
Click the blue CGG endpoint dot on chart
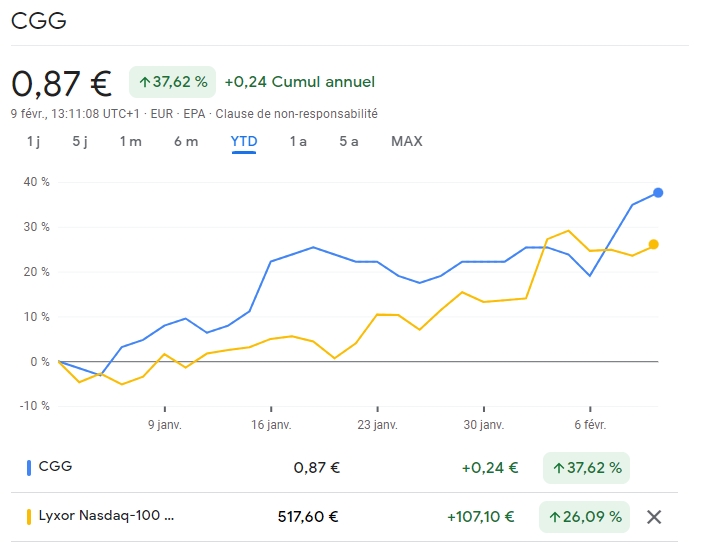658,192
